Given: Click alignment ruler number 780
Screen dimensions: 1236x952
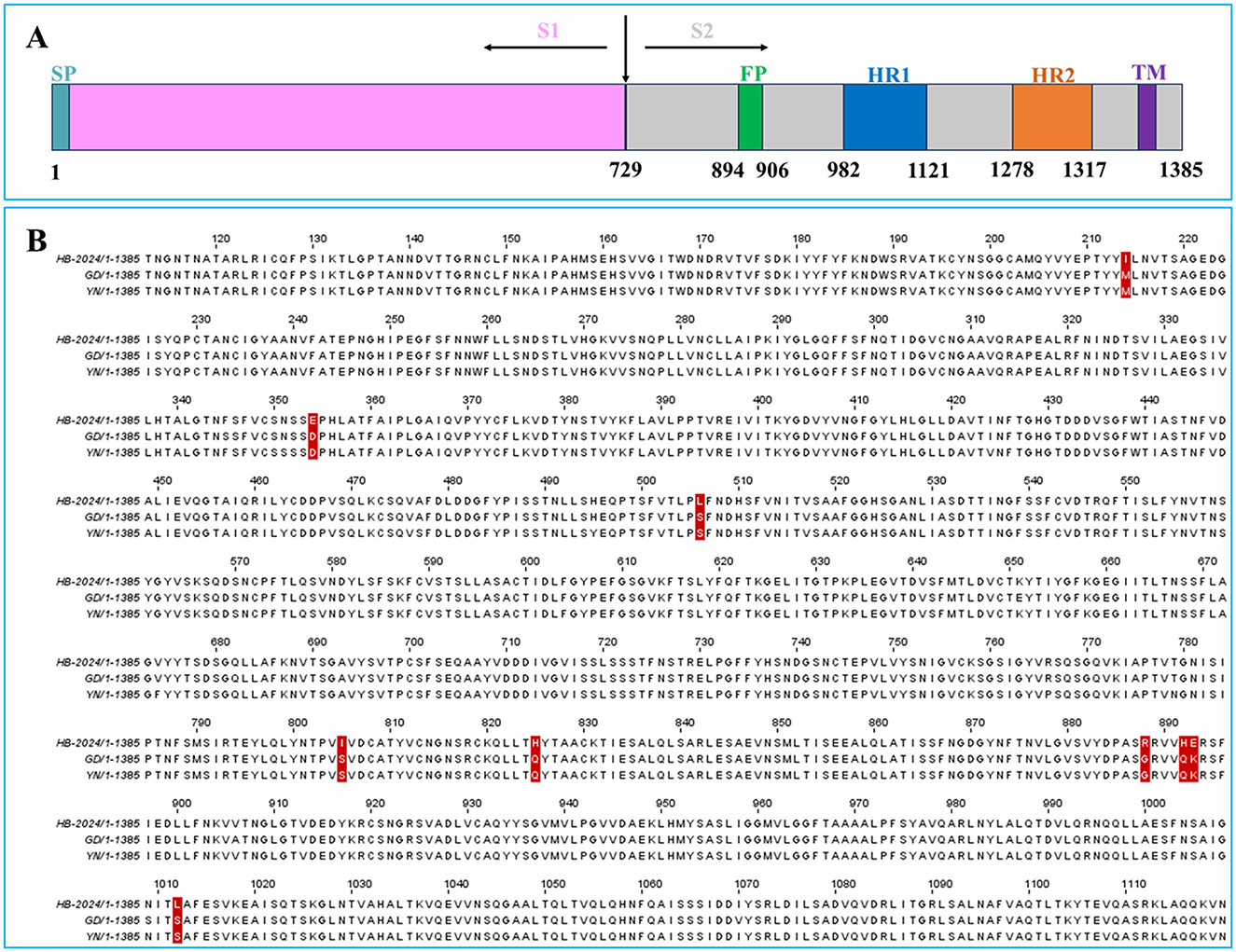Looking at the screenshot, I should click(x=1188, y=642).
